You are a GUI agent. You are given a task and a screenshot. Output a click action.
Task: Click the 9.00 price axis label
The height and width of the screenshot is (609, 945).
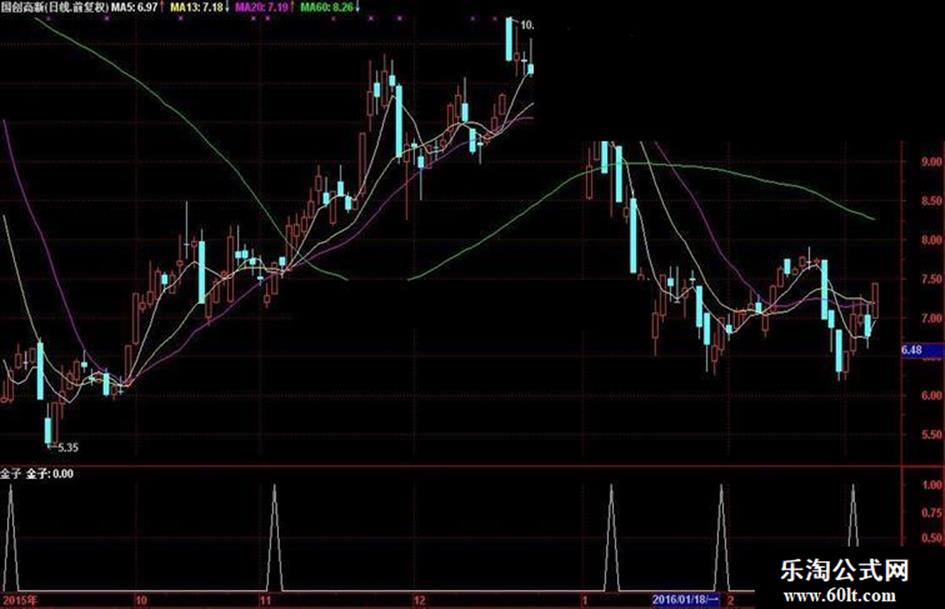point(931,162)
